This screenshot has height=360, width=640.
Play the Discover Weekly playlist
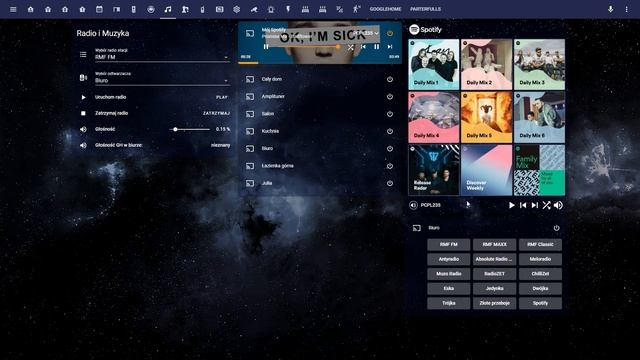tap(487, 170)
